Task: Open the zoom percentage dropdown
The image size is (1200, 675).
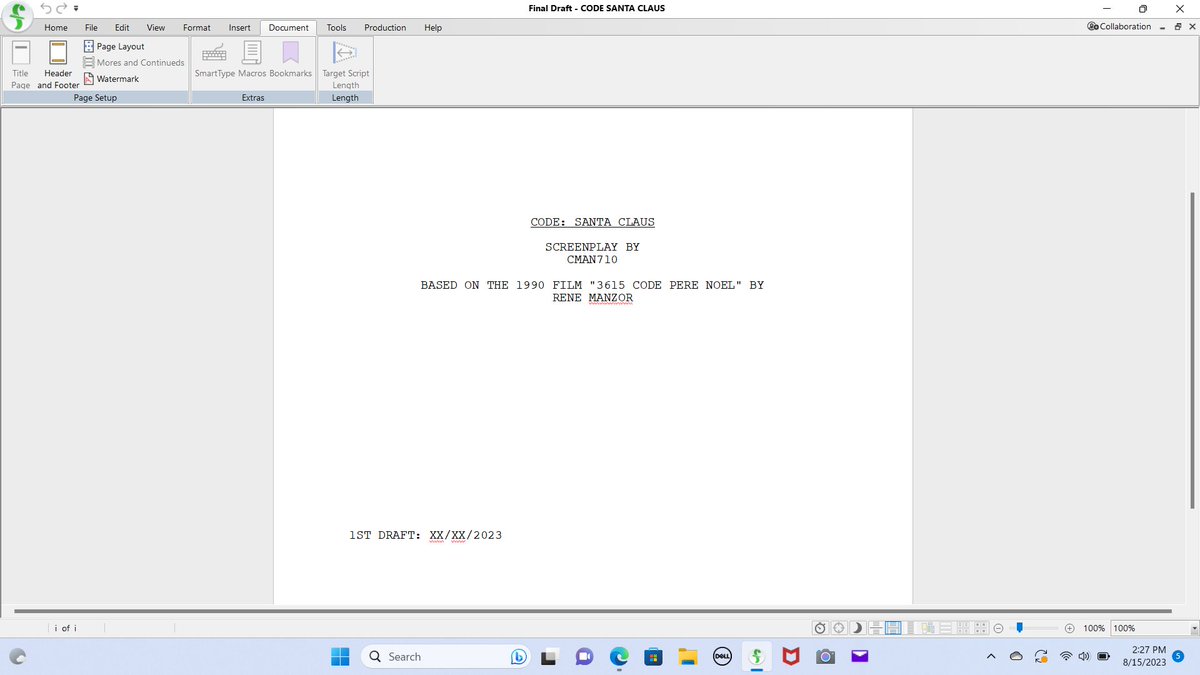Action: click(1194, 628)
